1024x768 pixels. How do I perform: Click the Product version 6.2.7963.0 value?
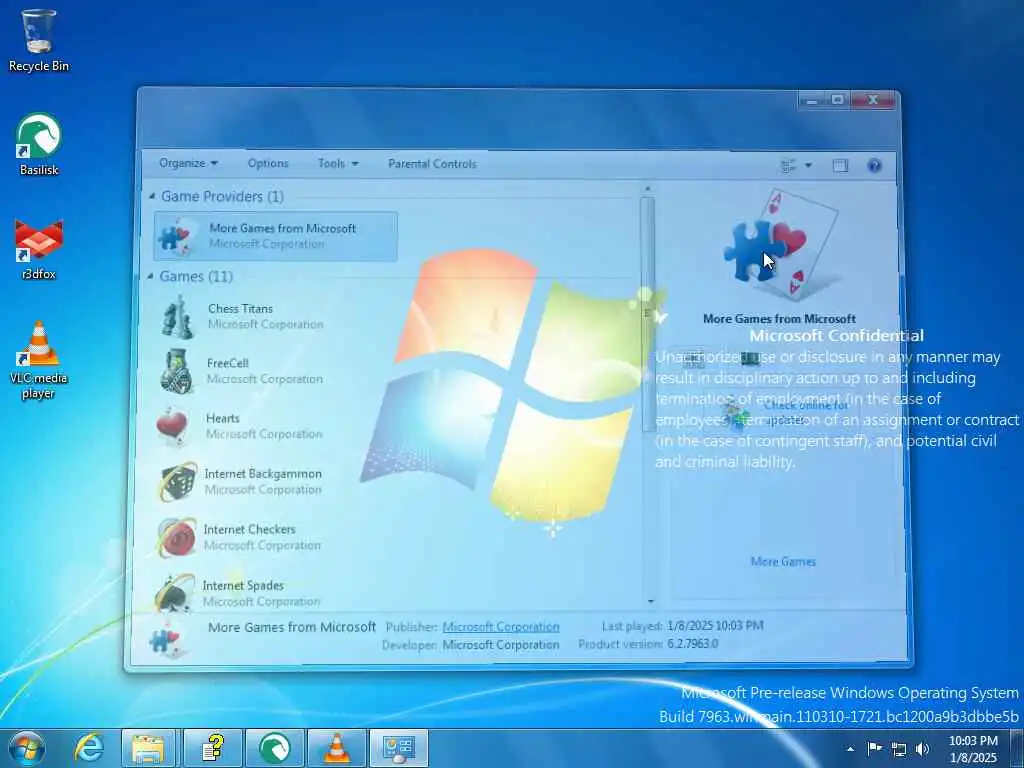point(693,643)
